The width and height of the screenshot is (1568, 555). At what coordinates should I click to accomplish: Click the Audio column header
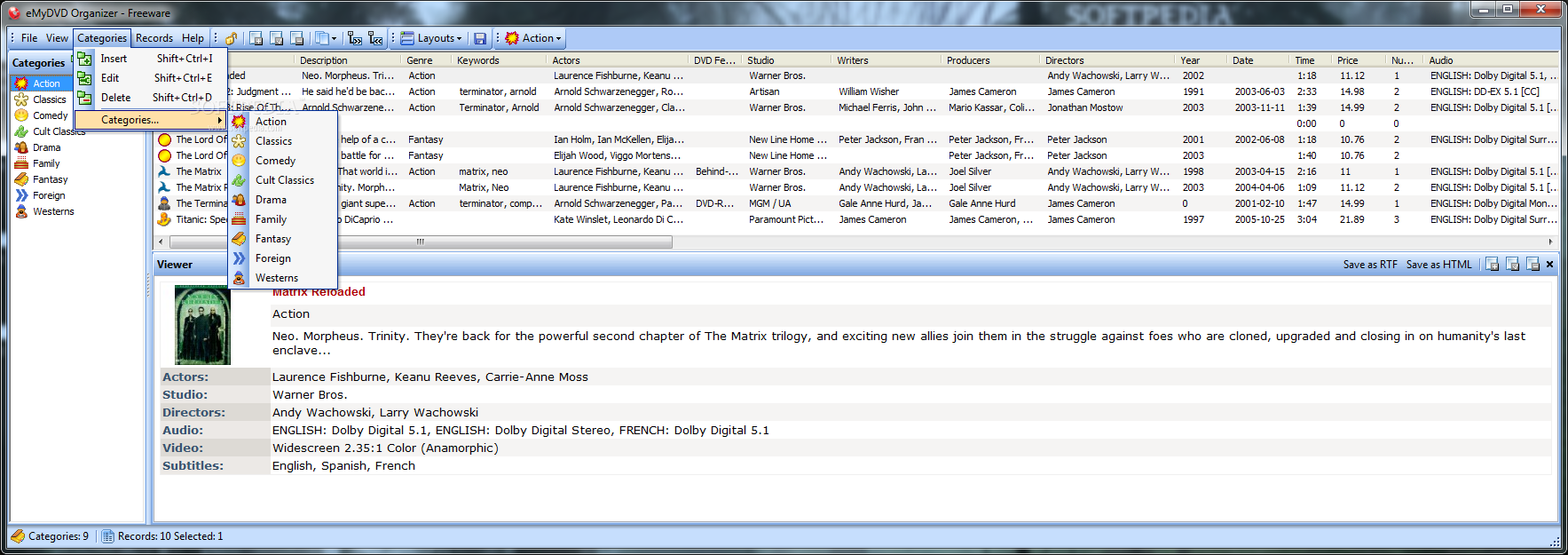click(x=1493, y=60)
